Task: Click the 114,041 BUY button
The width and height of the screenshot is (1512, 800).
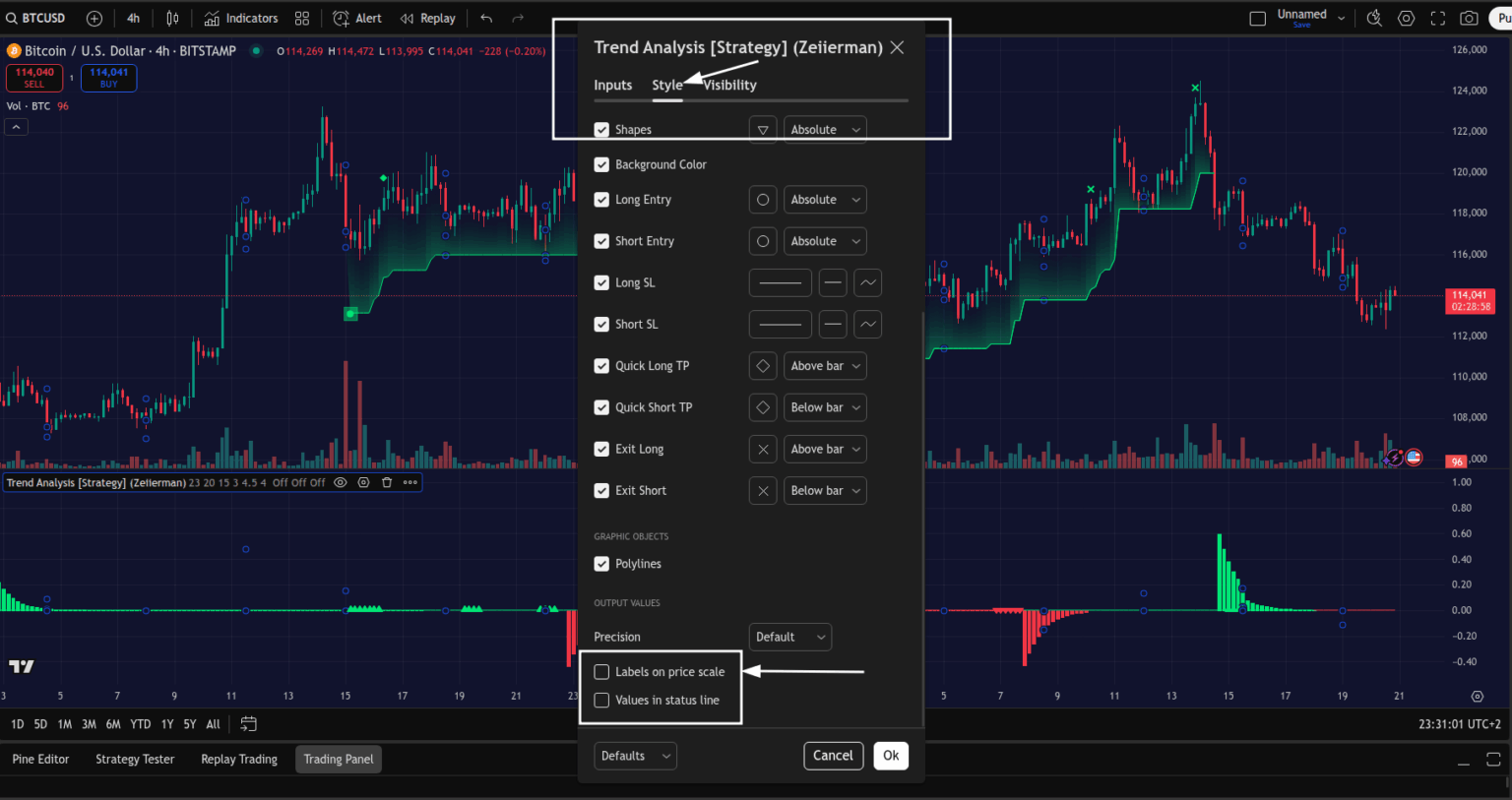Action: pos(108,78)
